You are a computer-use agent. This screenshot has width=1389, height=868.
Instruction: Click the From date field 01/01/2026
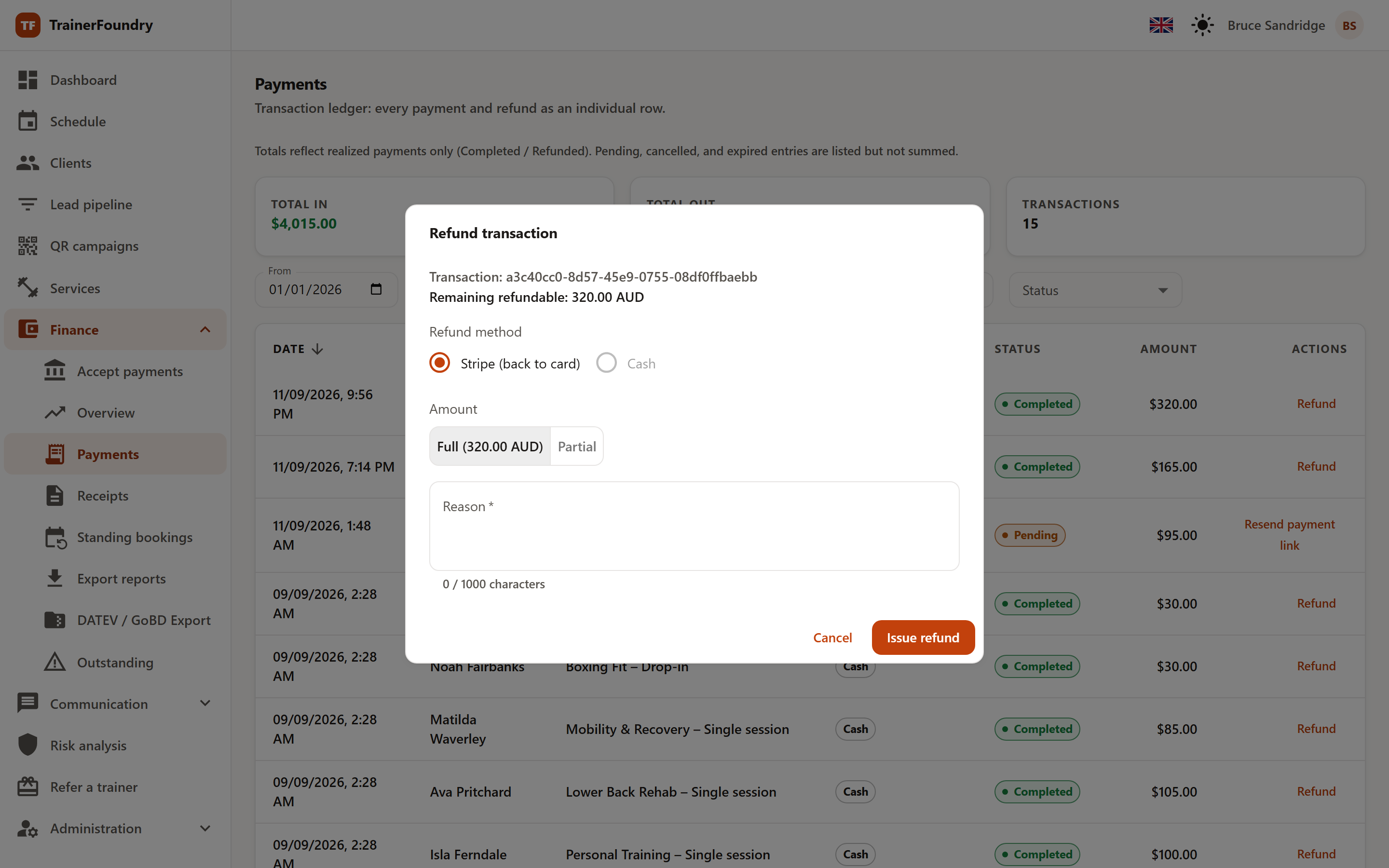click(x=326, y=289)
